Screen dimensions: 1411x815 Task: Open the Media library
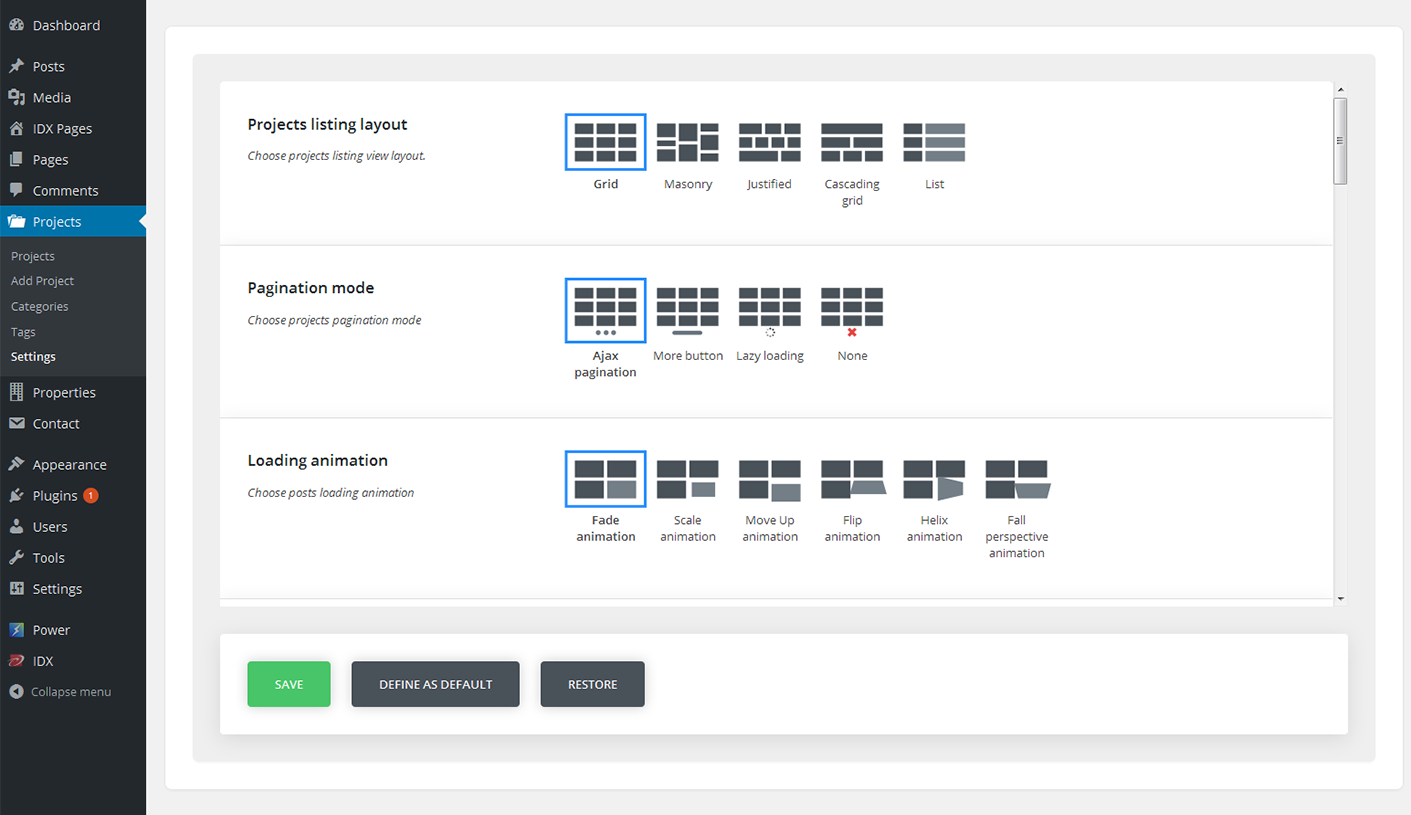pyautogui.click(x=51, y=97)
